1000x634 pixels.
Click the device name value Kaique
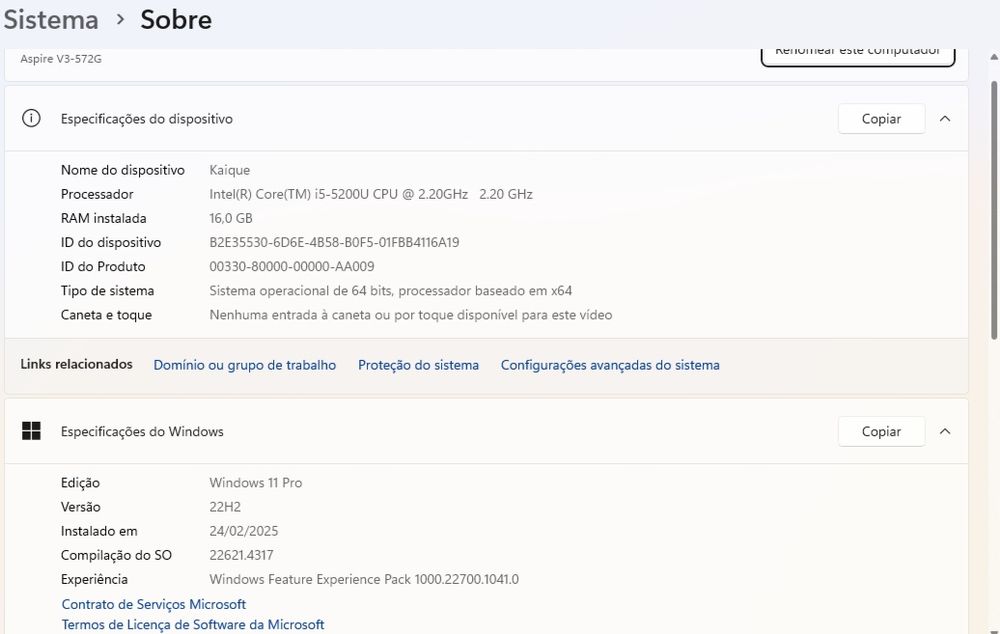(x=230, y=170)
